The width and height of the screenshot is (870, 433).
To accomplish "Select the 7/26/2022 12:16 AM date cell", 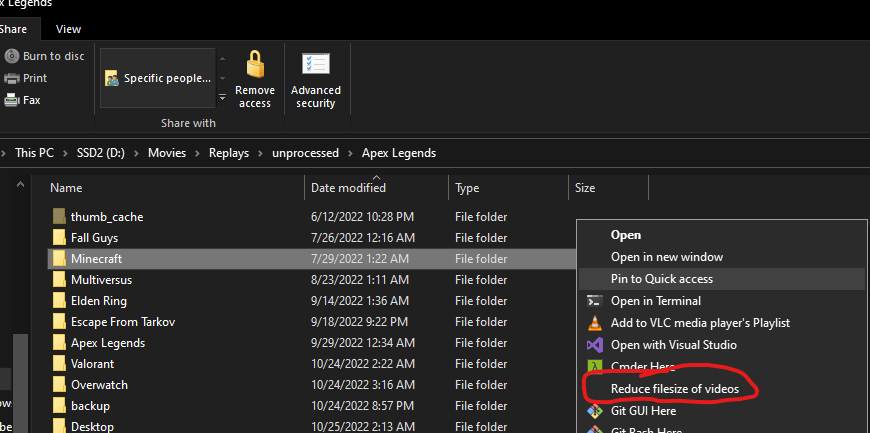I will (363, 238).
